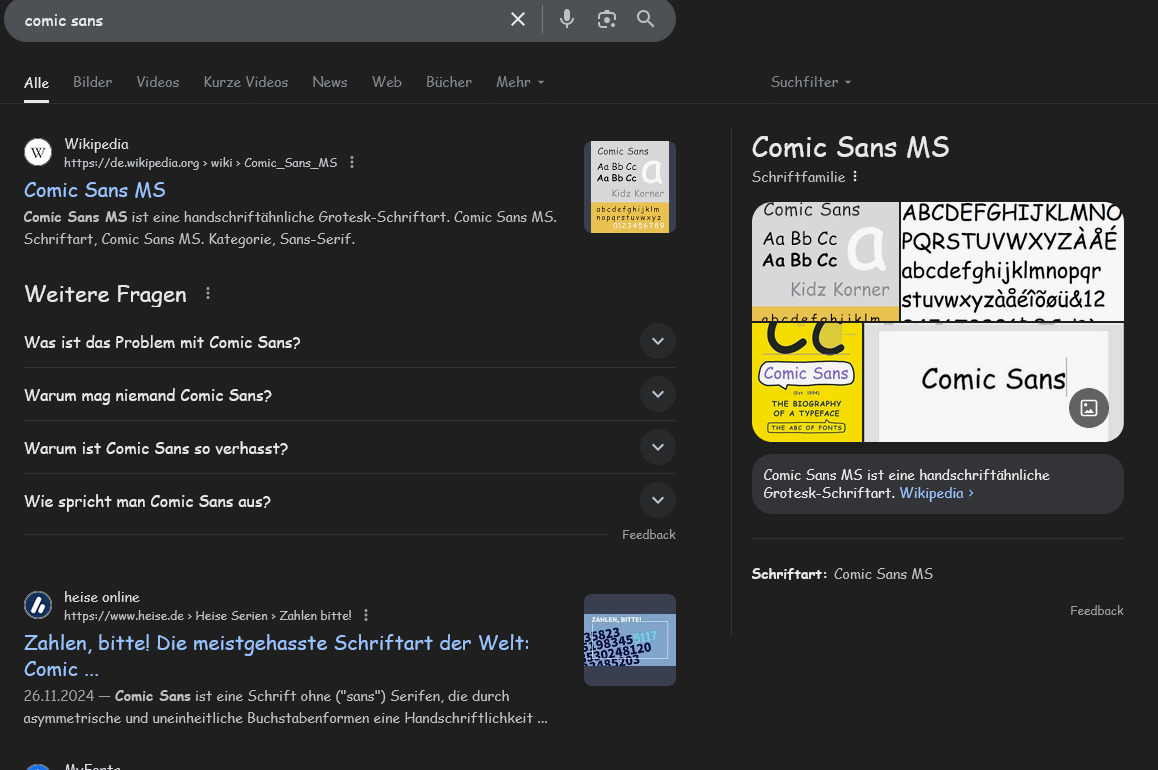Screen dimensions: 1158x770
Task: Switch to the Kurze Videos tab
Action: pyautogui.click(x=246, y=82)
